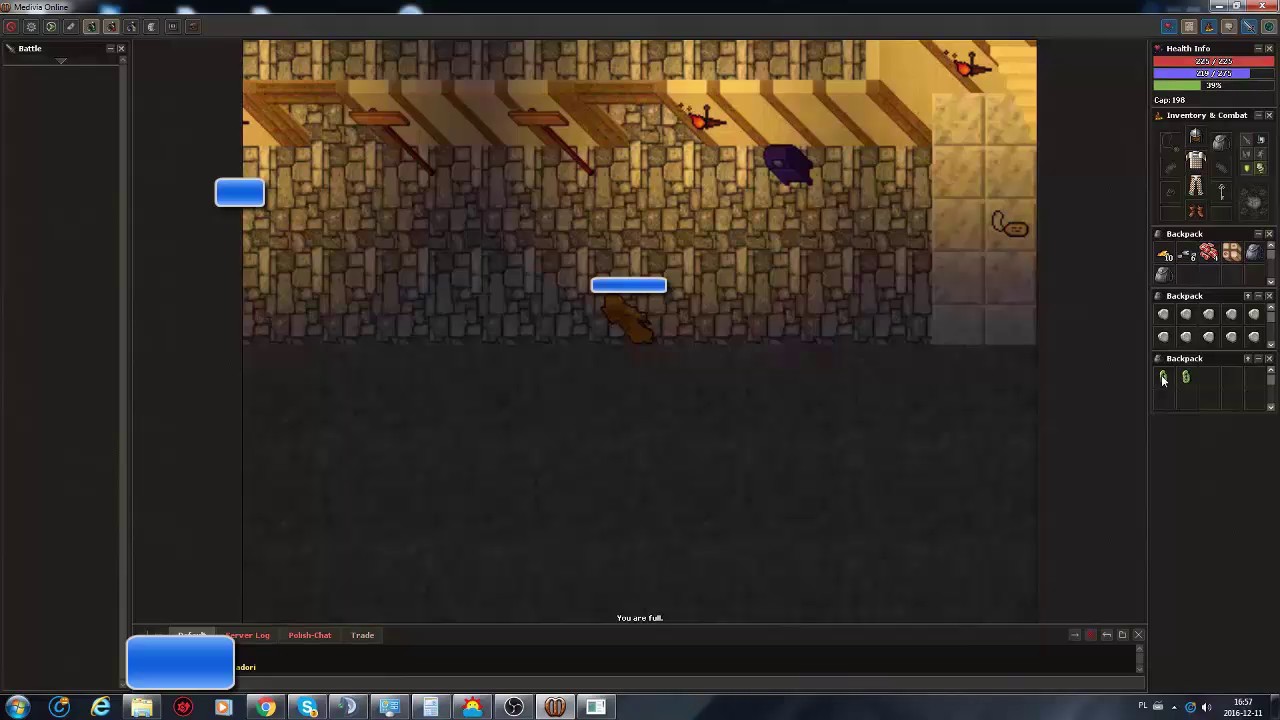
Task: Switch to the Server Log tab
Action: [x=247, y=635]
